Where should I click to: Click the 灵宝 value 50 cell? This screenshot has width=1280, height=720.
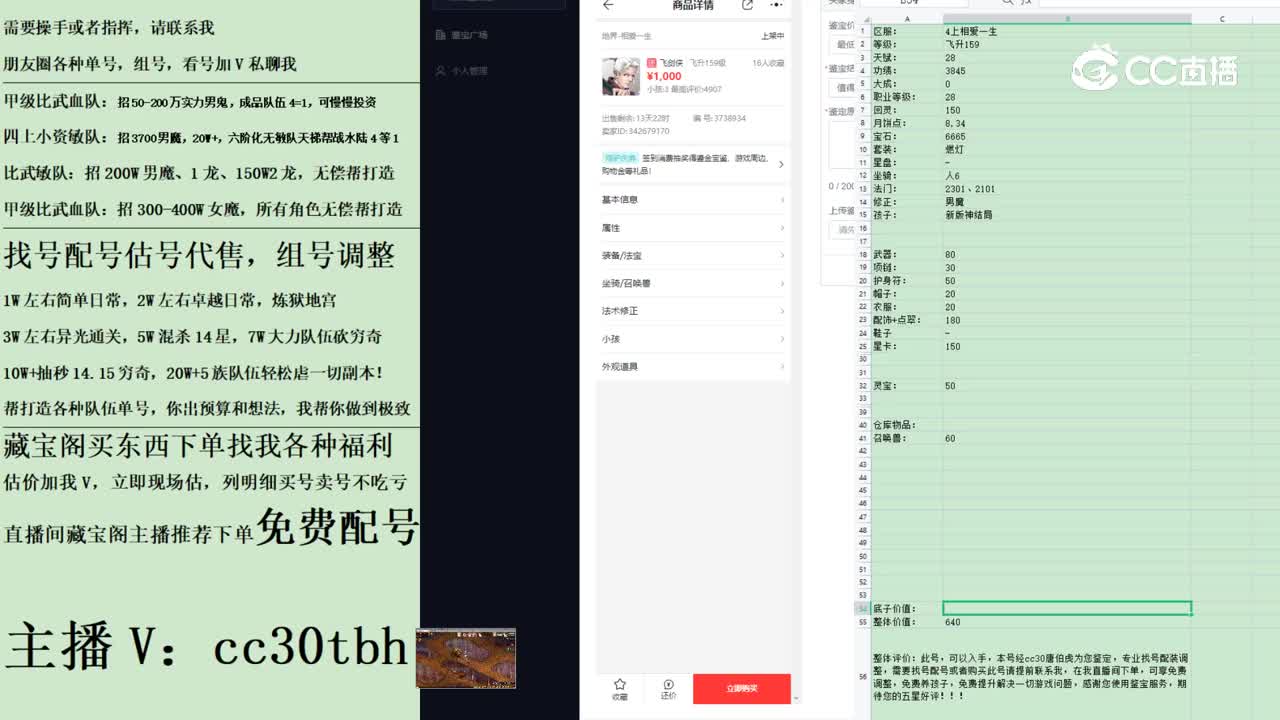coord(1067,386)
